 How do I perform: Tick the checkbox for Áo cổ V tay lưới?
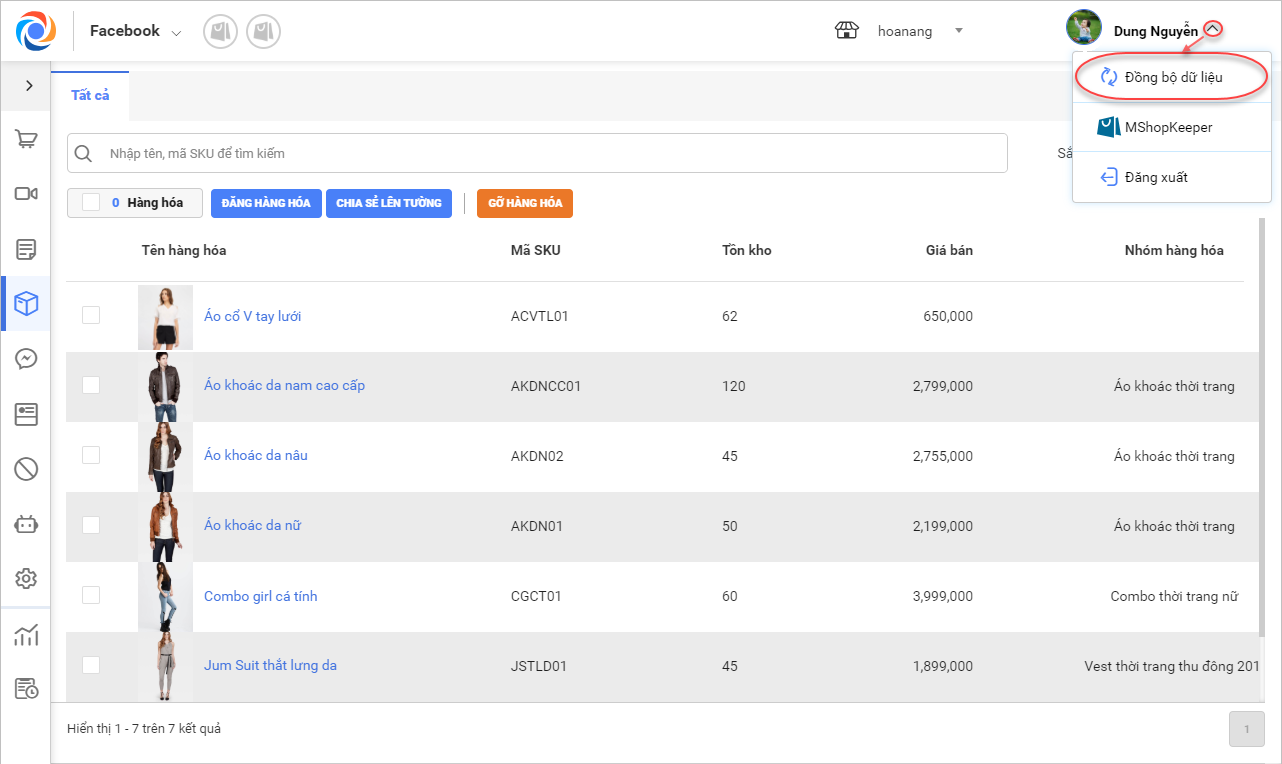[91, 315]
